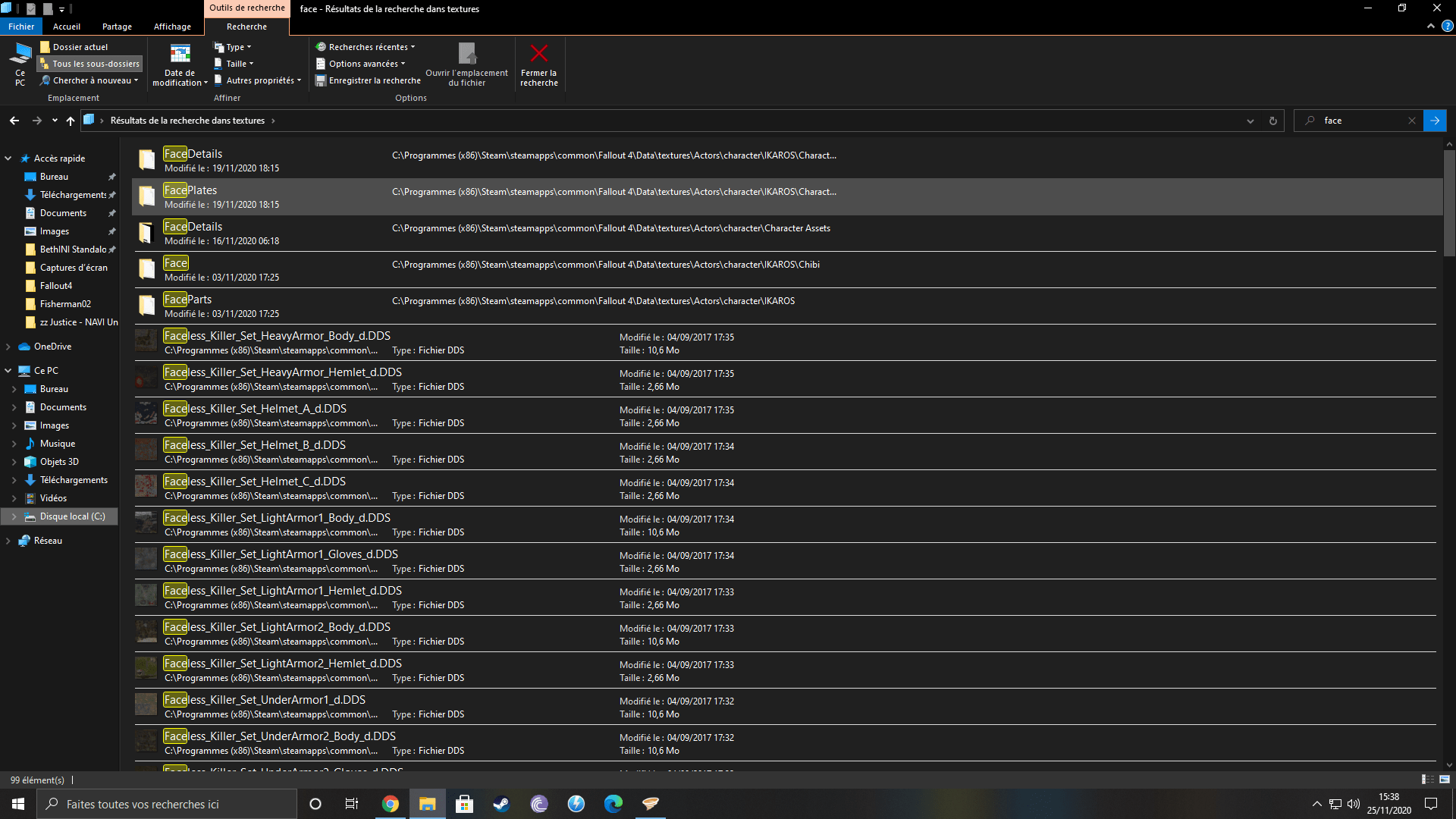
Task: Click thumbnail of Faceless_Killer_Set_Helmet_C_d.DDS
Action: (x=146, y=486)
